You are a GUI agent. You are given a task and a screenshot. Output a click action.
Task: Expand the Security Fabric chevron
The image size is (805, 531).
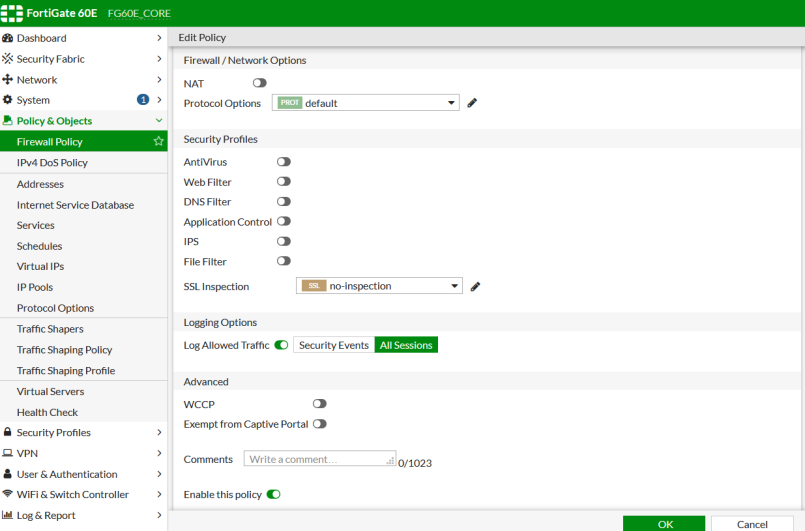click(x=159, y=59)
